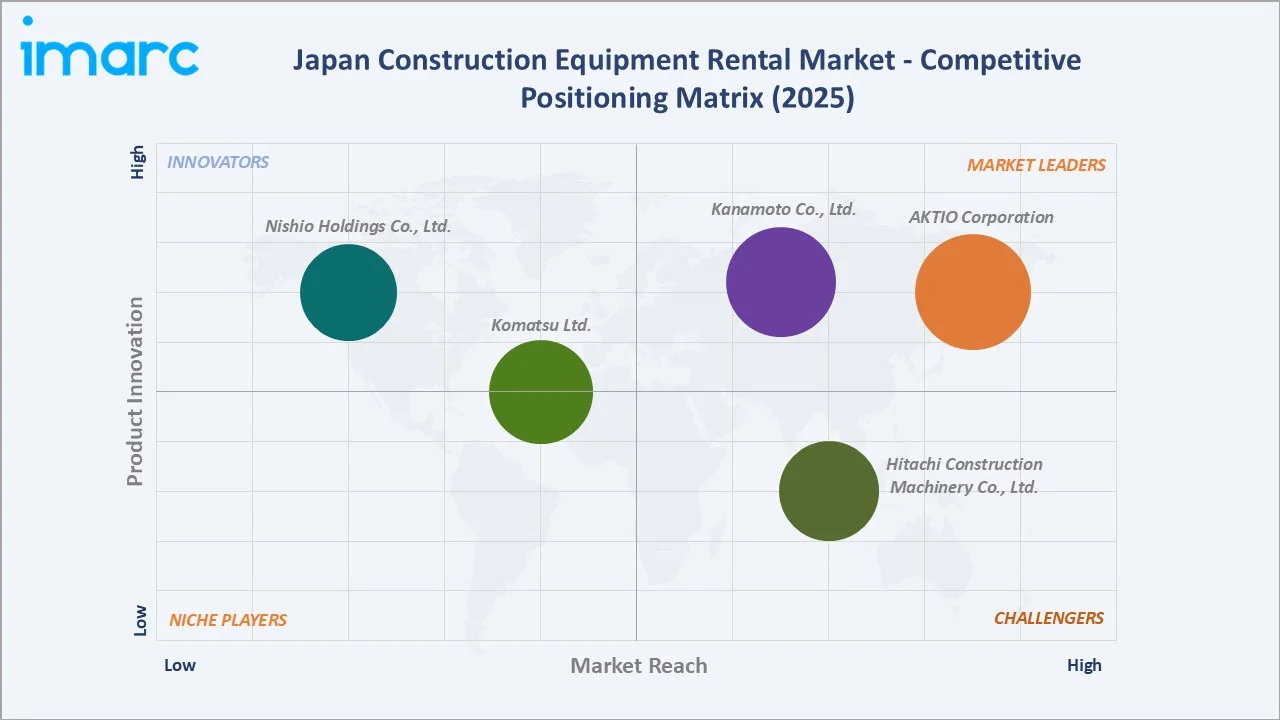Click the INNOVATORS quadrant label
Screen dimensions: 1280x720
pyautogui.click(x=218, y=162)
